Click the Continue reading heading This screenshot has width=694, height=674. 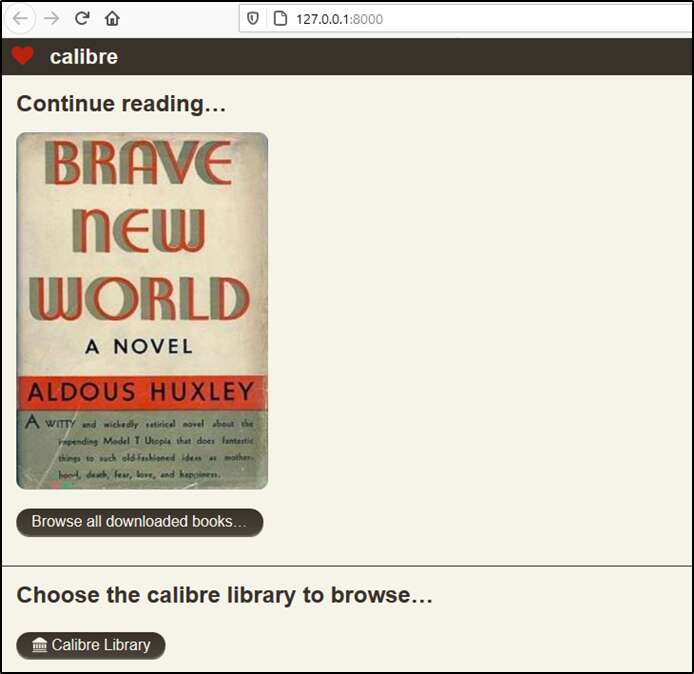pos(121,104)
